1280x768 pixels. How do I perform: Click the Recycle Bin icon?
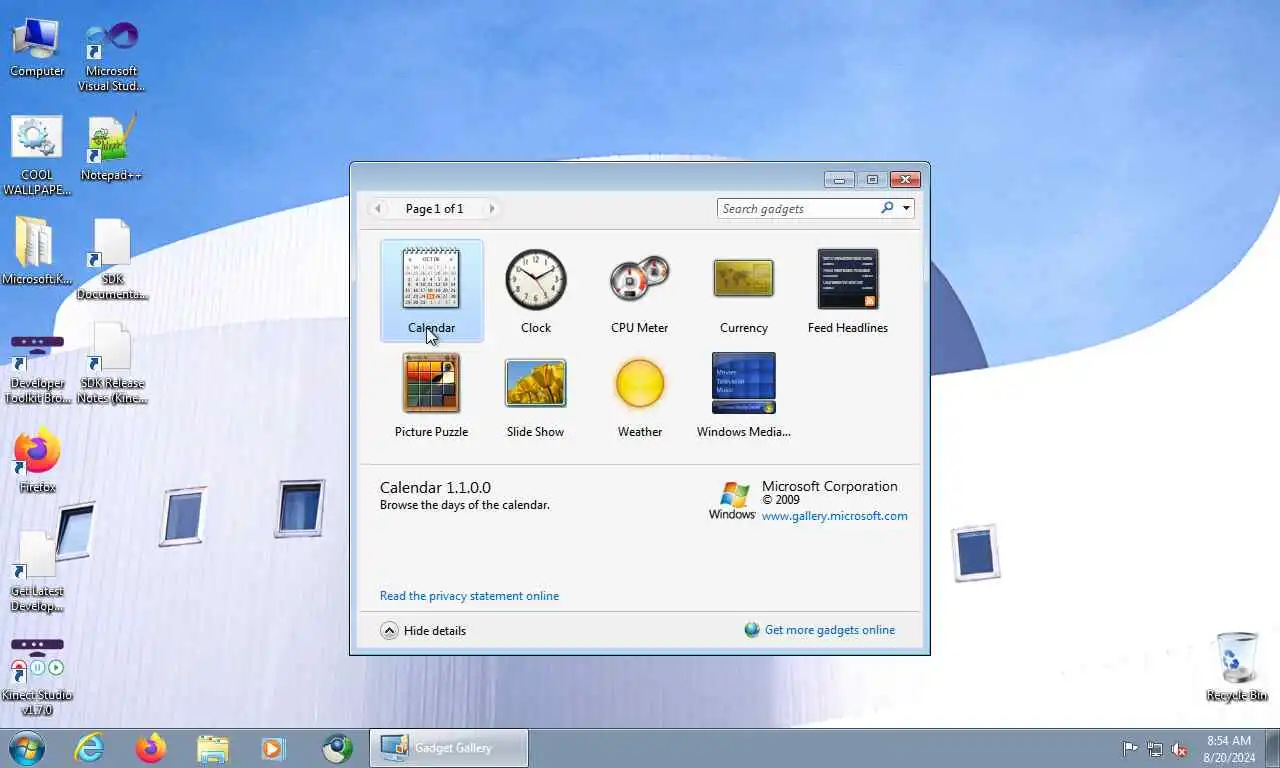tap(1237, 666)
